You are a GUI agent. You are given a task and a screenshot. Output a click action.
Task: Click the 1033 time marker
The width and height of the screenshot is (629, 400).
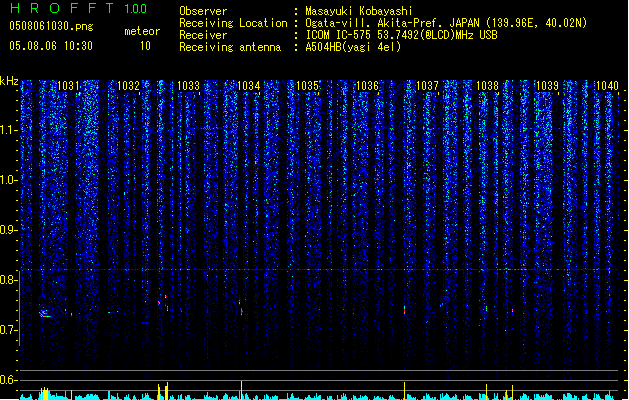188,86
